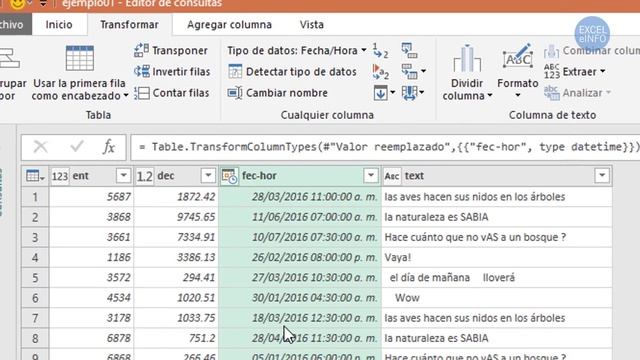
Task: Expand Usar la primera fila dropdown arrow
Action: coord(126,96)
